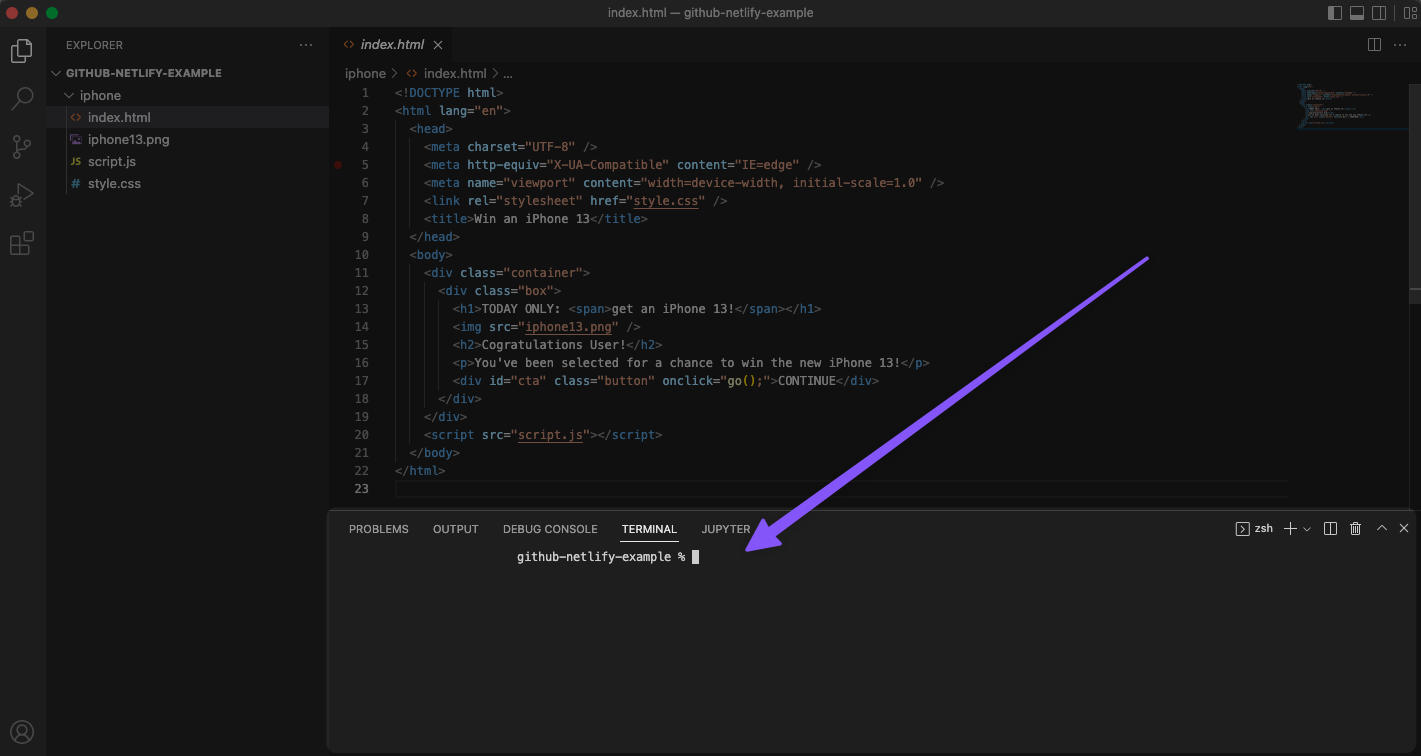This screenshot has width=1421, height=756.
Task: Click the 'Win an iPhone 13' title text
Action: [532, 219]
